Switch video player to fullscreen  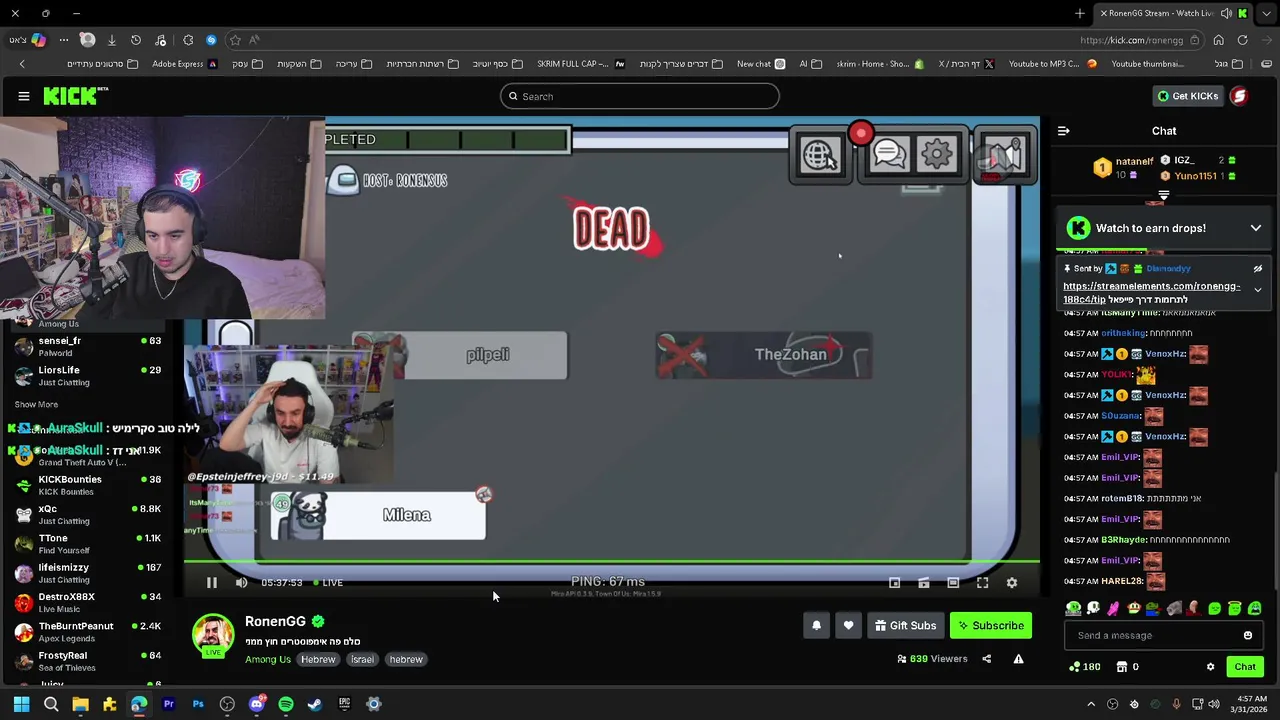(982, 583)
